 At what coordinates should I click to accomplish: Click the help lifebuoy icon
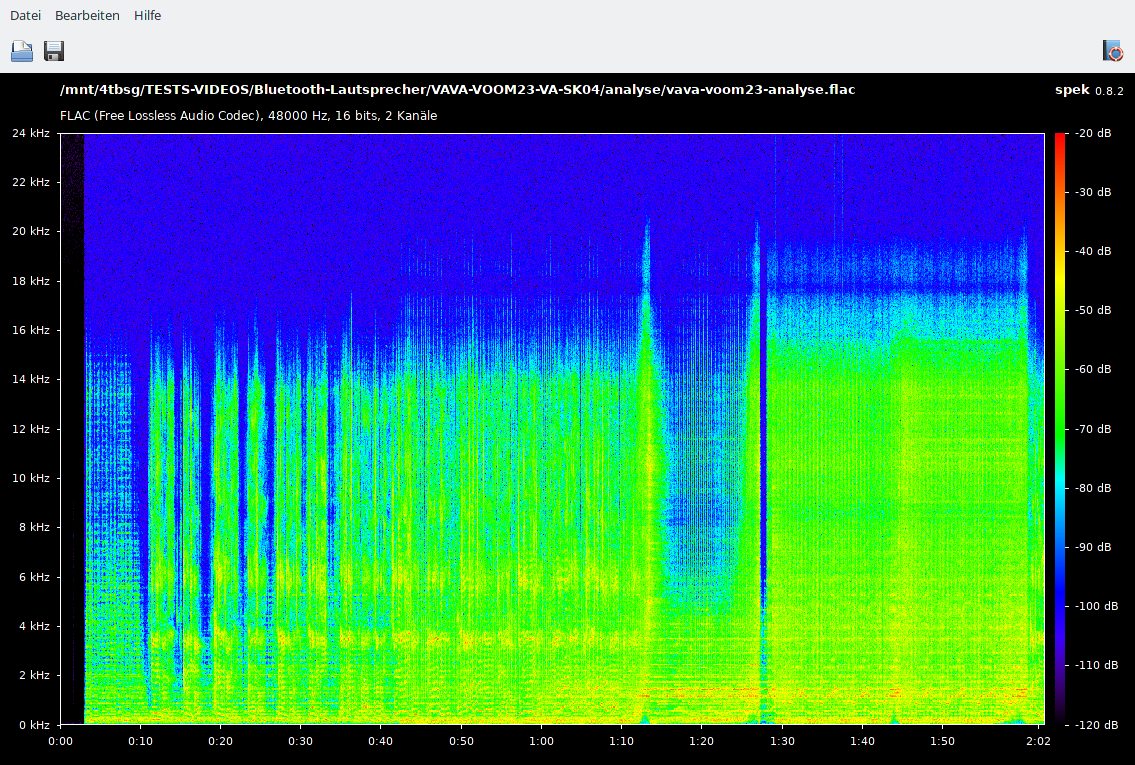click(1113, 51)
